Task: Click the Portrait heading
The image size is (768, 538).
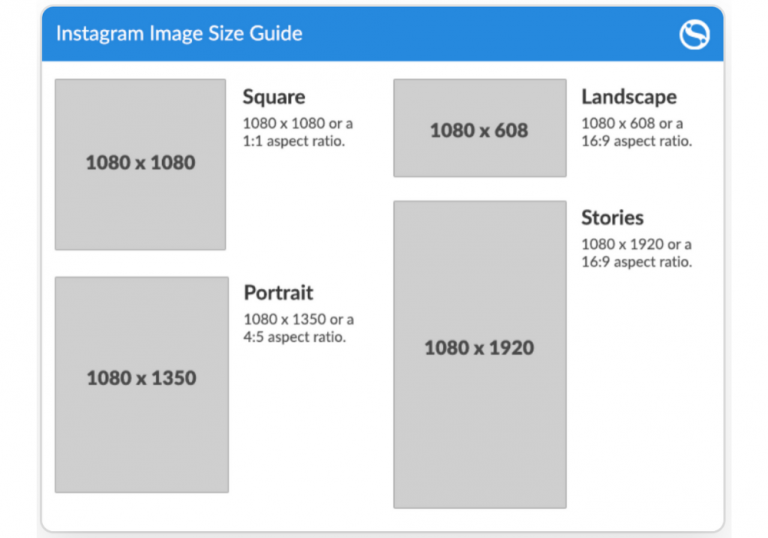Action: point(279,293)
